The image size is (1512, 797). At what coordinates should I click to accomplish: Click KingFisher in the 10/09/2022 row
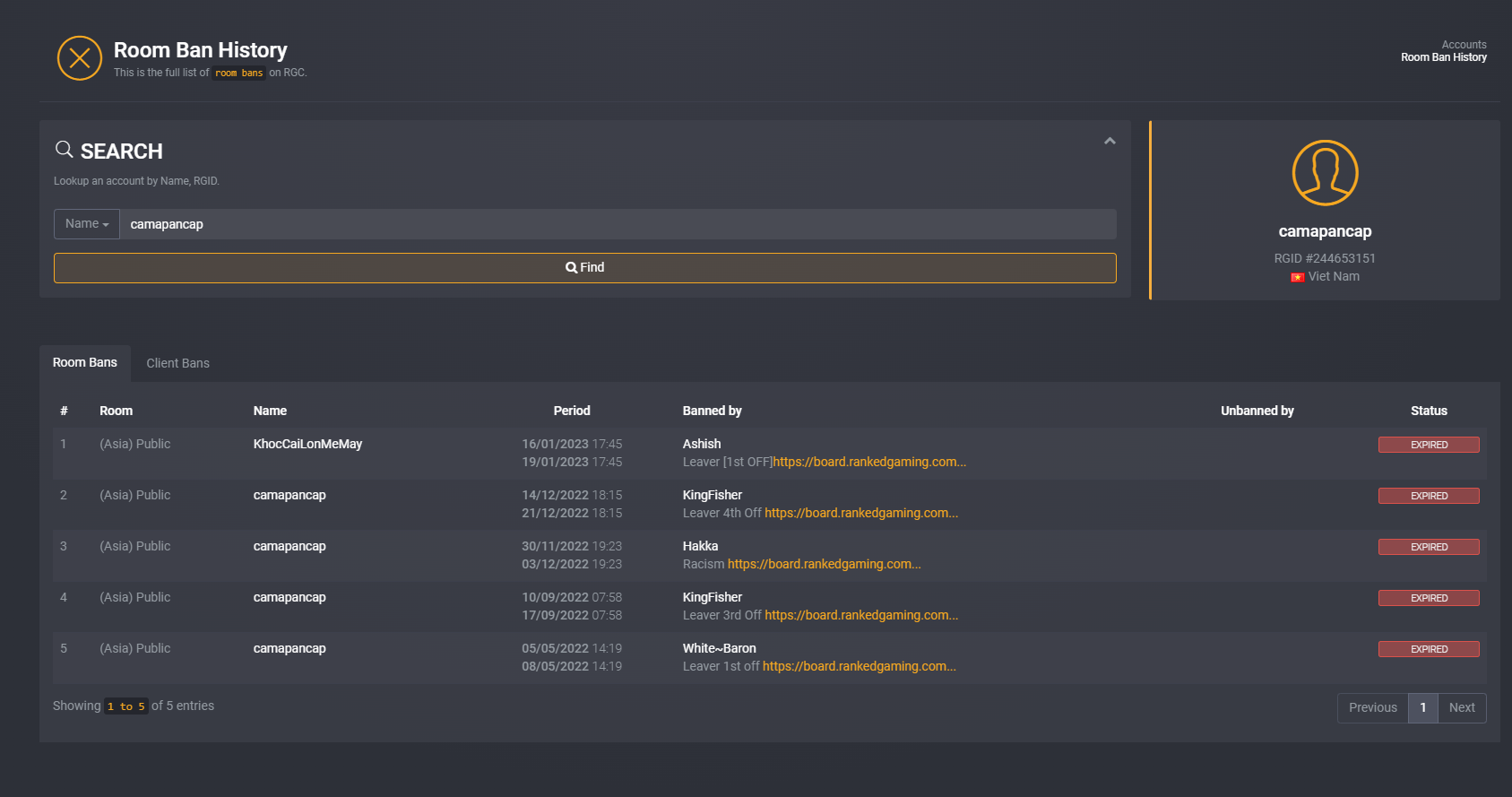(713, 597)
